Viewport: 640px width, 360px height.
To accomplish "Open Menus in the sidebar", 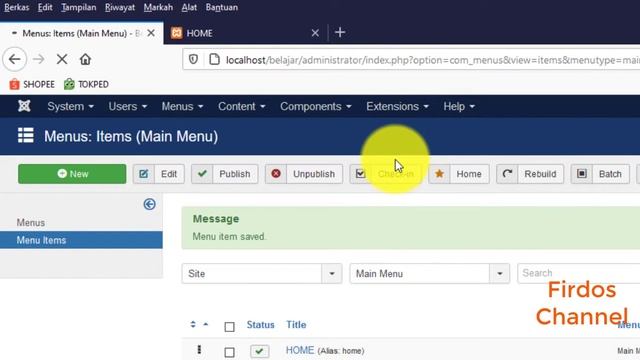I will coord(31,223).
